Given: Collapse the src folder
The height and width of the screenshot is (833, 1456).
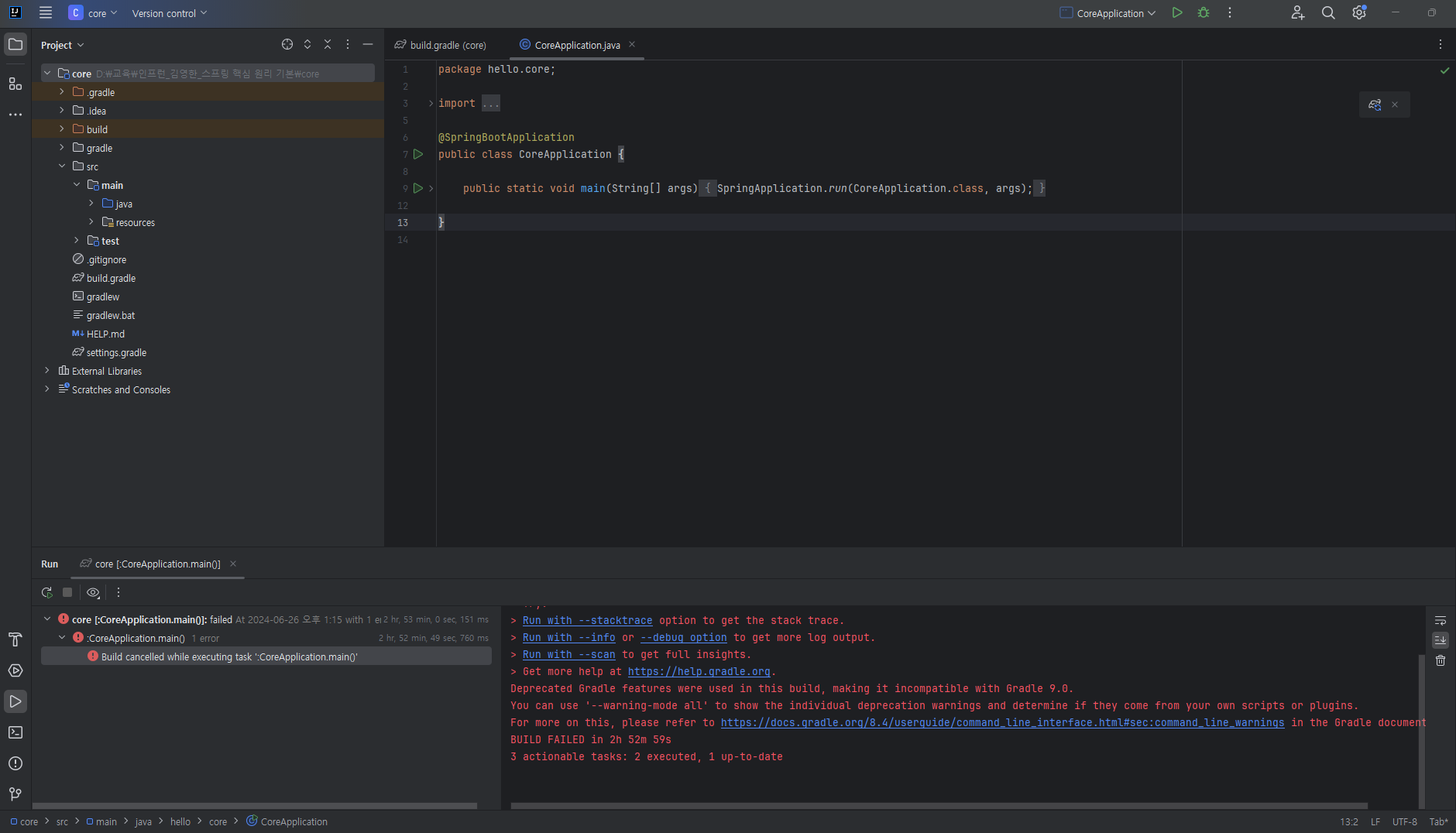Looking at the screenshot, I should tap(62, 166).
